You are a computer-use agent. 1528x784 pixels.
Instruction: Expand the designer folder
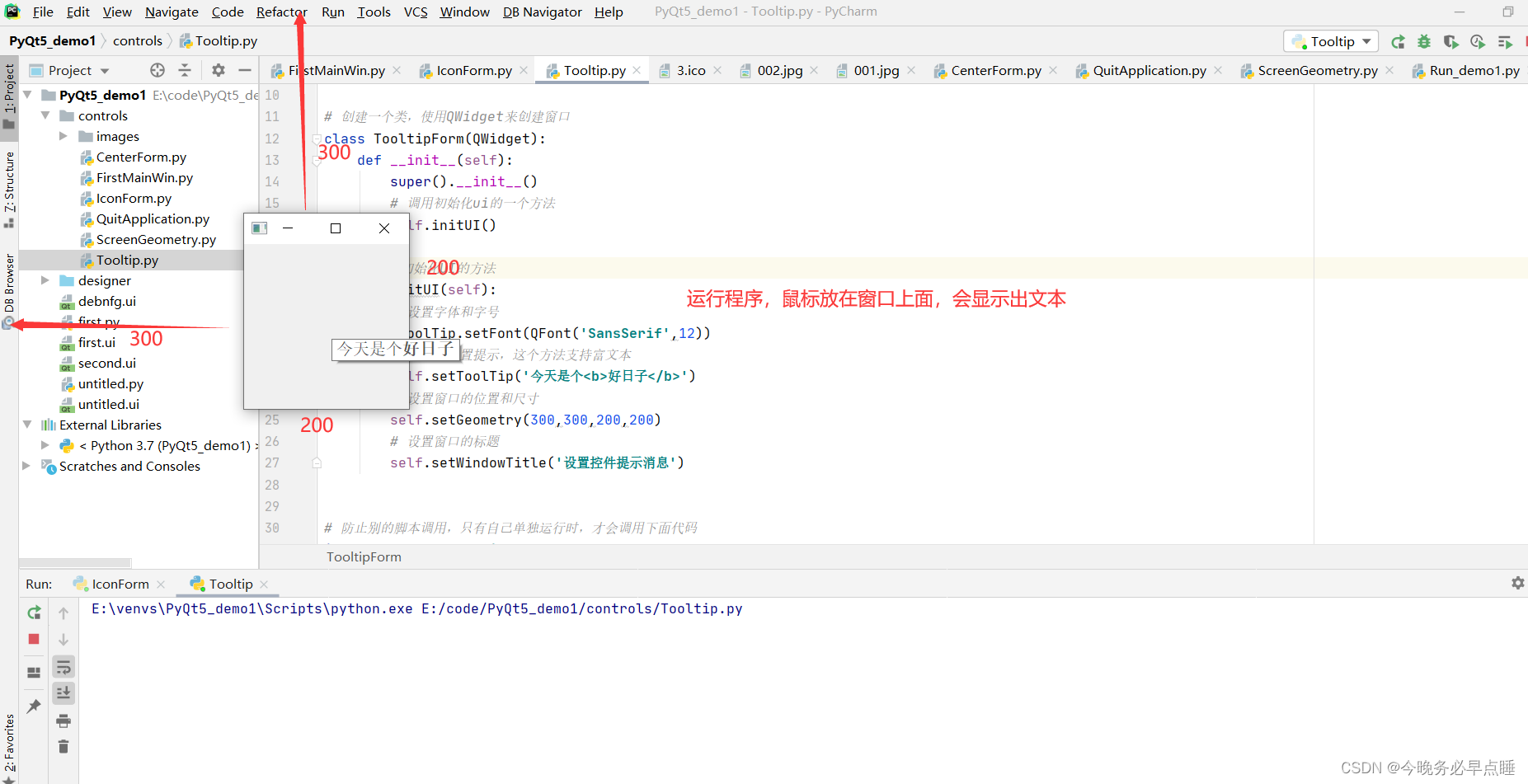(45, 280)
